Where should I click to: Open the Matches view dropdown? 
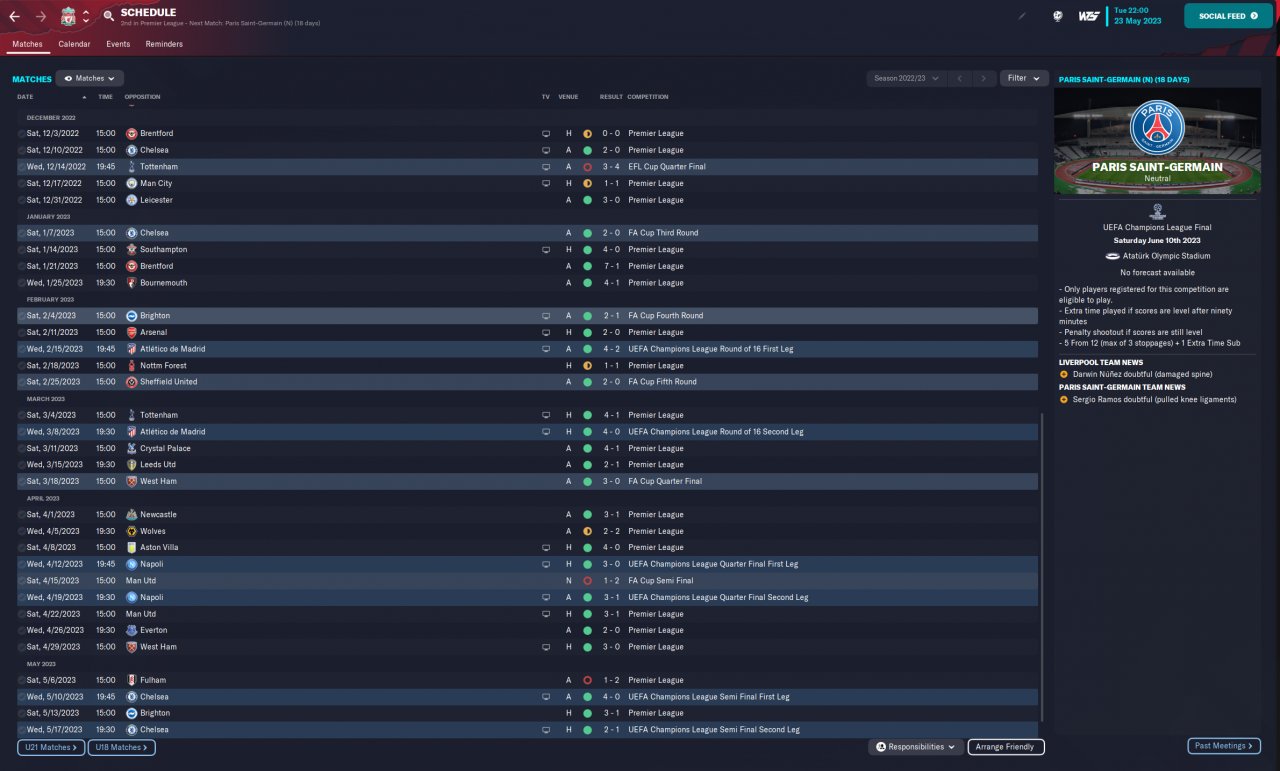pyautogui.click(x=90, y=78)
